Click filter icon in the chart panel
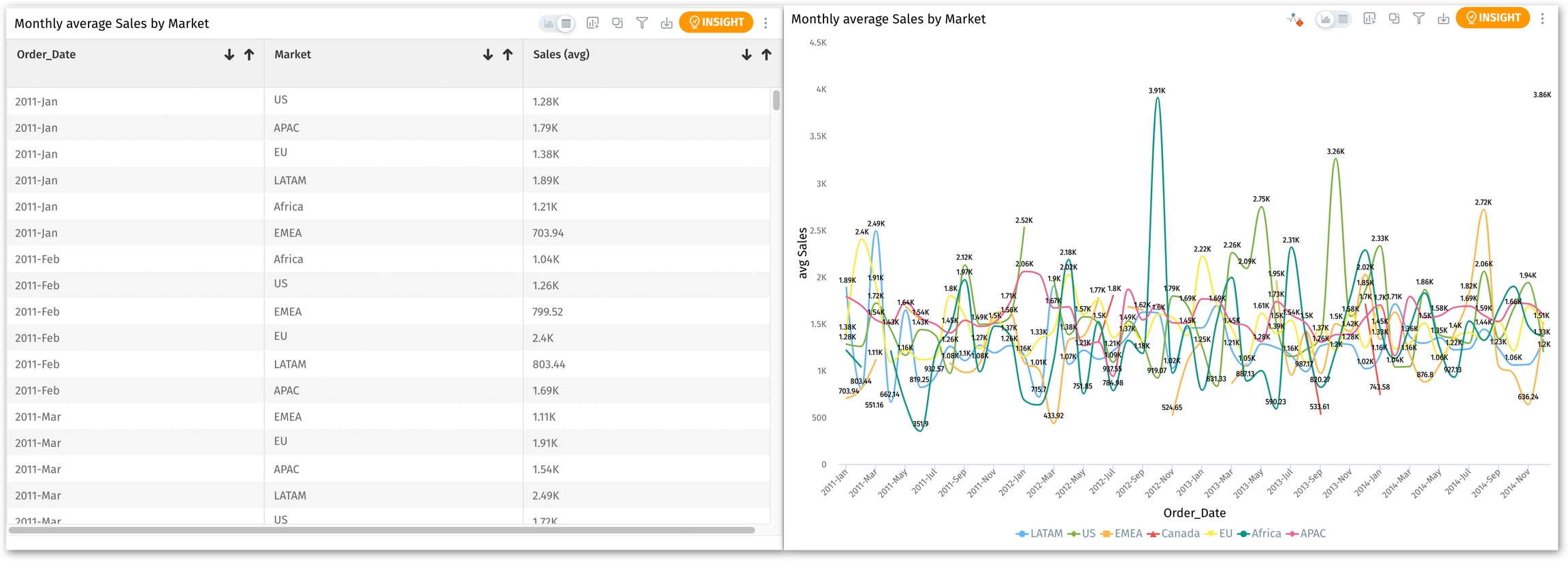 [x=1418, y=19]
